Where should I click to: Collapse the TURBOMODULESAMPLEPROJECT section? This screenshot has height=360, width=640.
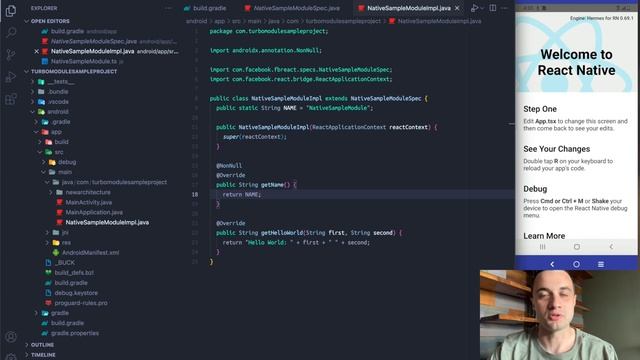[73, 71]
